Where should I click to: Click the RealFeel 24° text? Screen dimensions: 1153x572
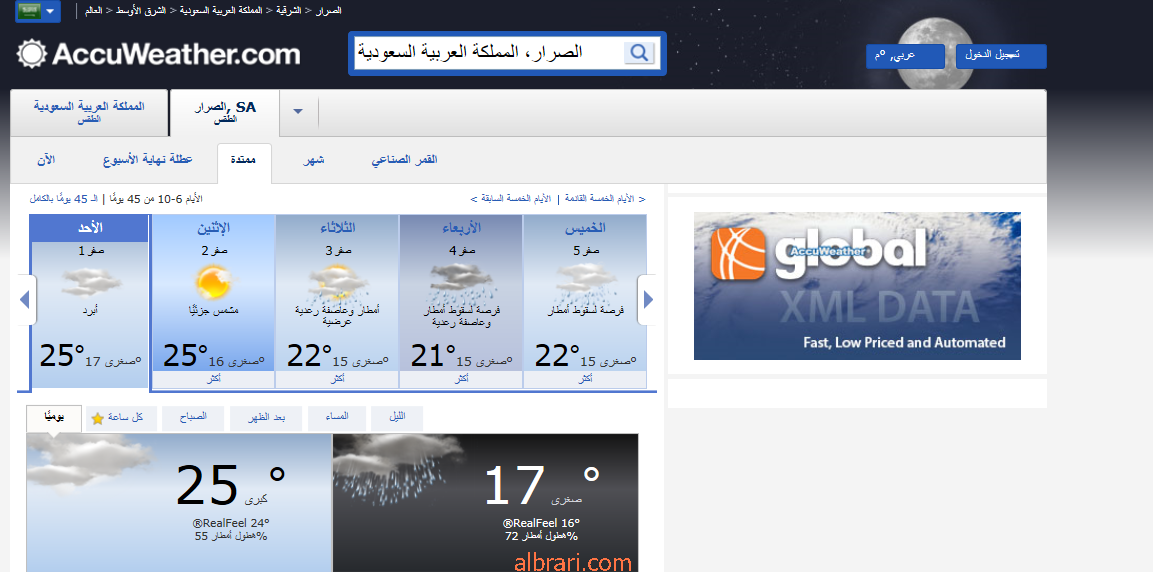(x=229, y=523)
